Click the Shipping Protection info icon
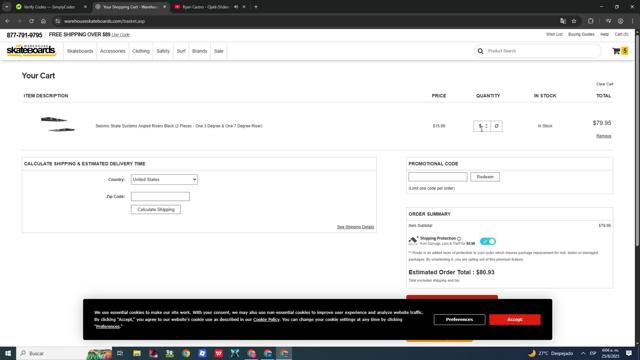Screen dimensions: 640x360 pos(459,238)
